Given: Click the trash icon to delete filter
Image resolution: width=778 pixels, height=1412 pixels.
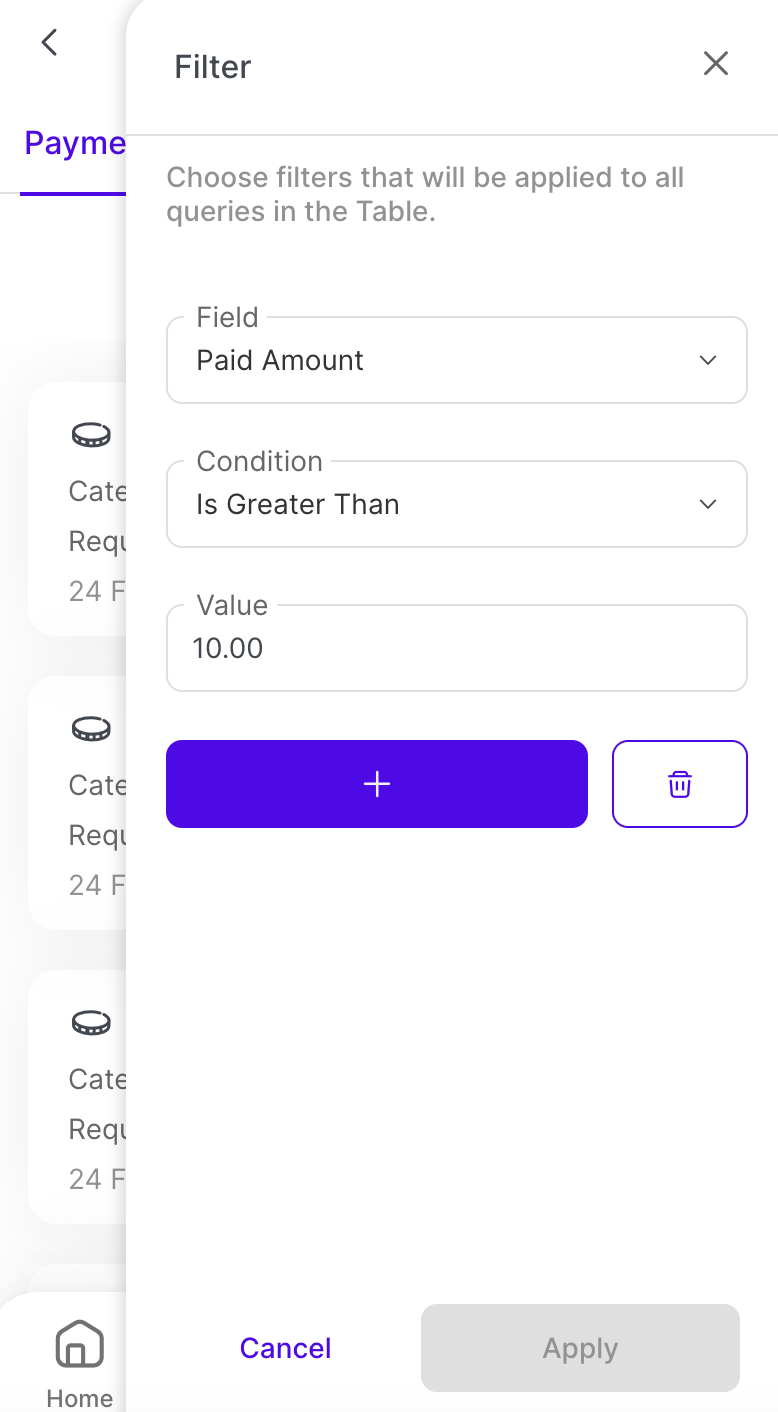Looking at the screenshot, I should (679, 784).
